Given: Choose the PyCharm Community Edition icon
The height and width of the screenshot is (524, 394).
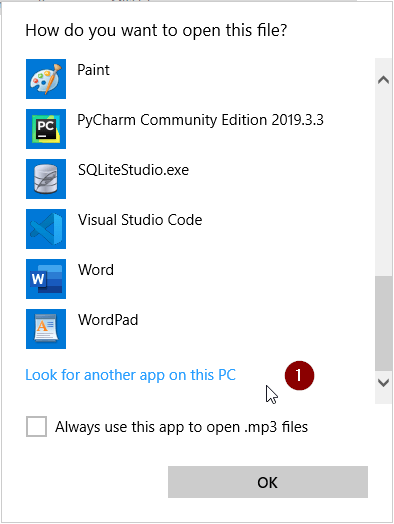Looking at the screenshot, I should click(46, 129).
